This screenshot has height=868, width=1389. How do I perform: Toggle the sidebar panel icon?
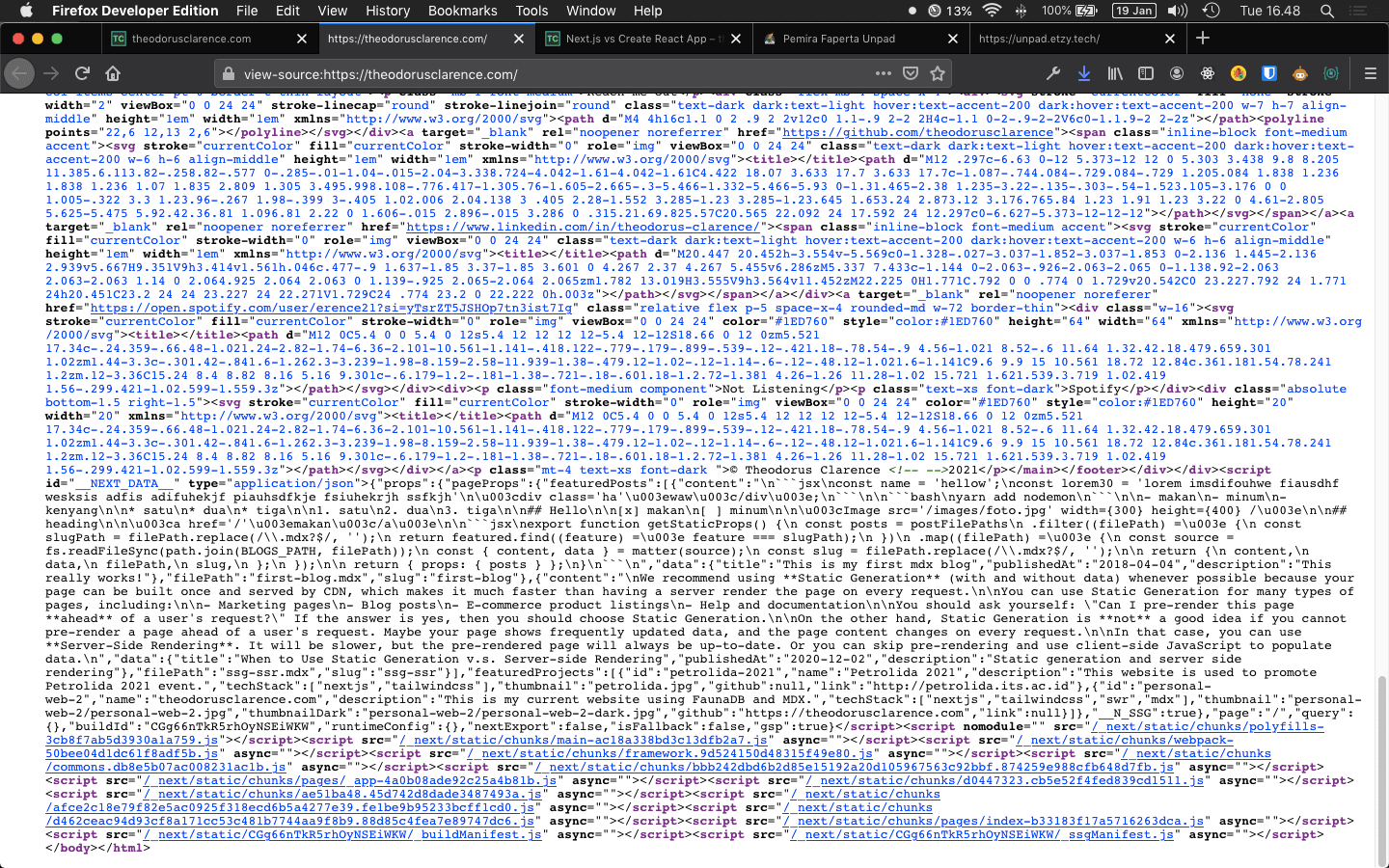pyautogui.click(x=1146, y=73)
